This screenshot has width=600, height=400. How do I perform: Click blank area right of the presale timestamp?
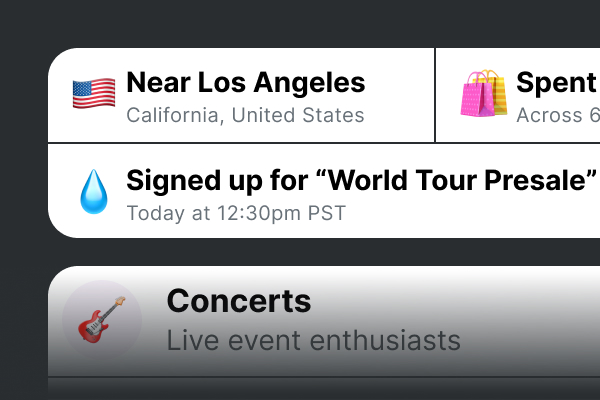(x=470, y=214)
